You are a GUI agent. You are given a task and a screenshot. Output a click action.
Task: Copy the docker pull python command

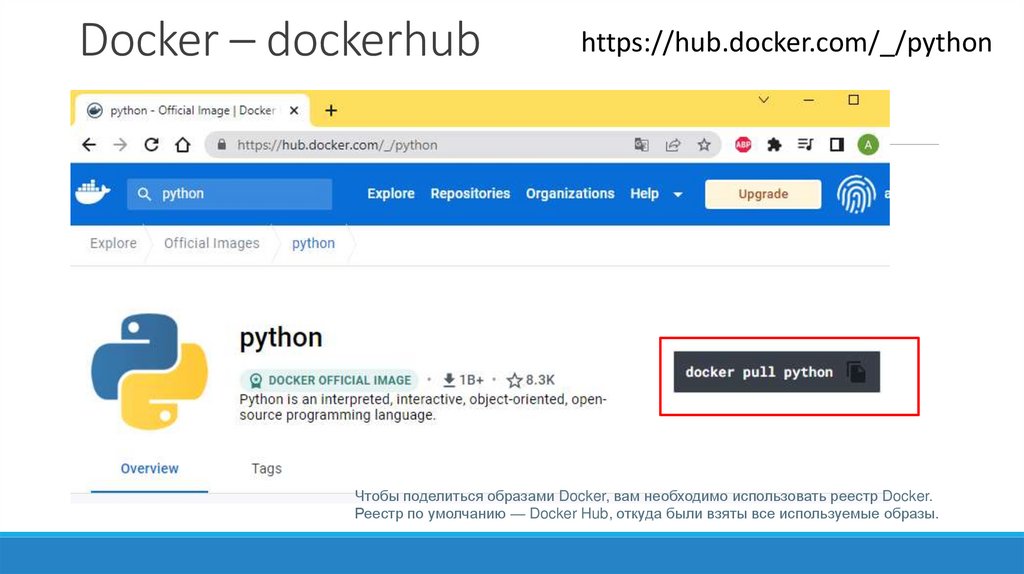857,372
